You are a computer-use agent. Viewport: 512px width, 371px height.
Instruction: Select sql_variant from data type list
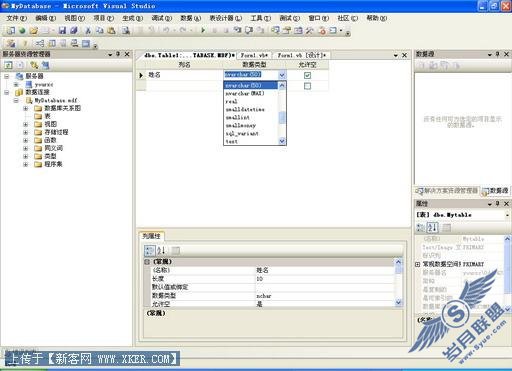[251, 133]
